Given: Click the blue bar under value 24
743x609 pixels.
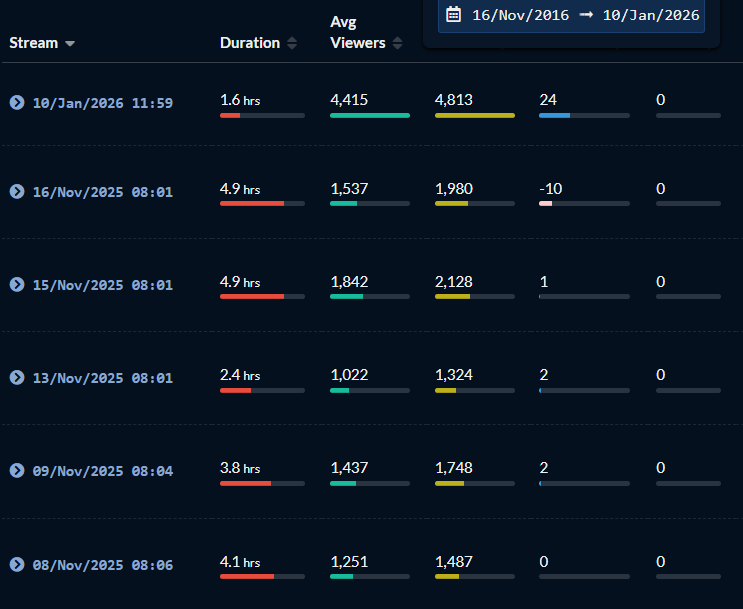Looking at the screenshot, I should [x=554, y=116].
